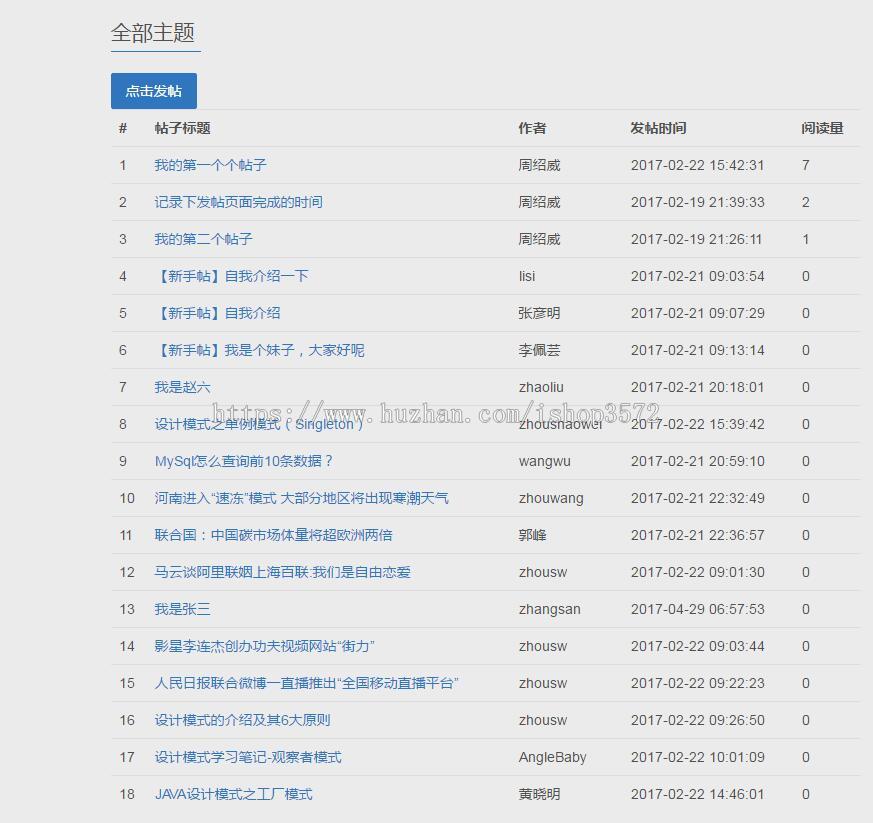The height and width of the screenshot is (823, 873).
Task: Click timestamp 2017-02-22 15:42:31
Action: point(697,165)
